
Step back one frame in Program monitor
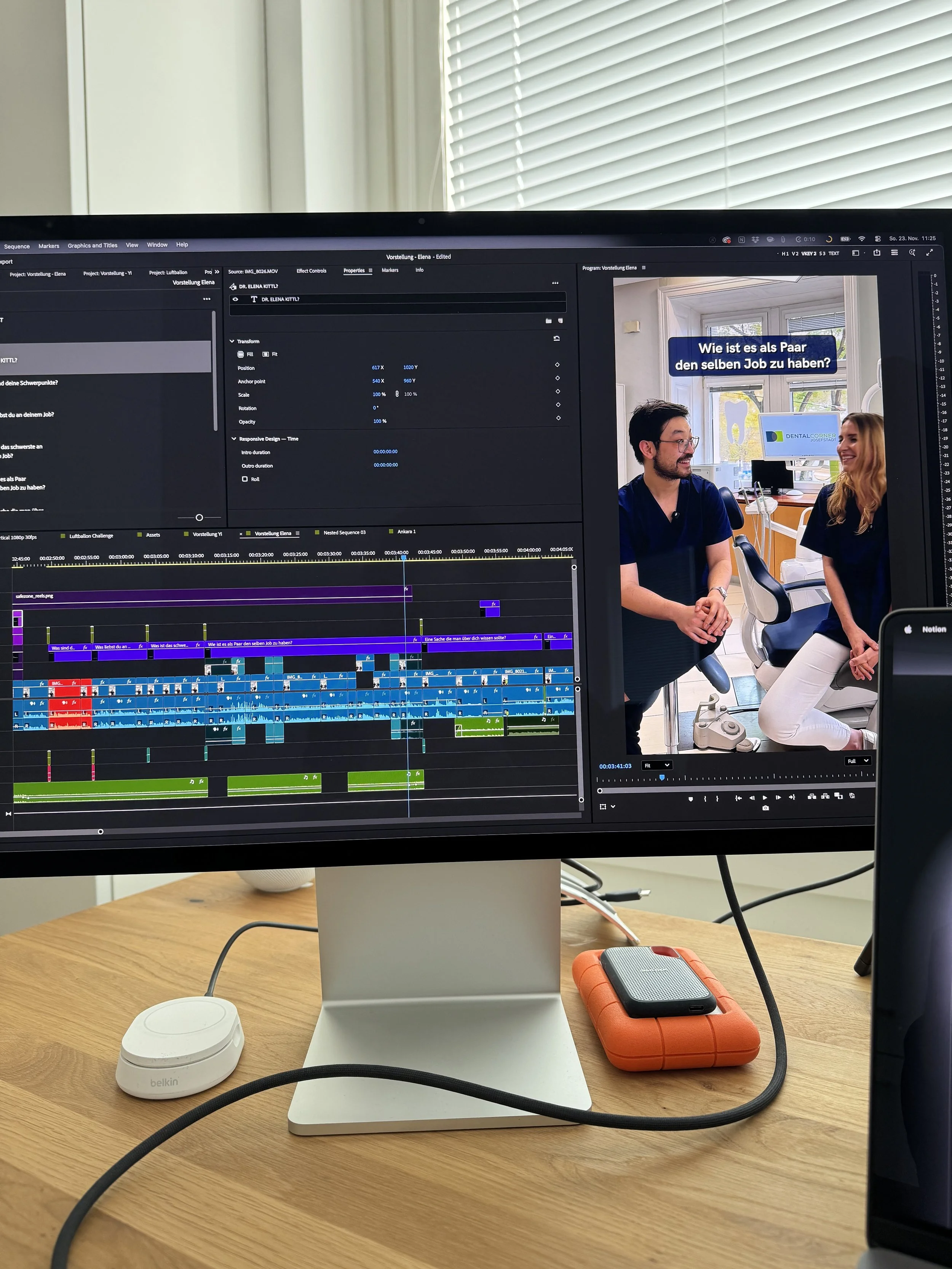click(752, 797)
